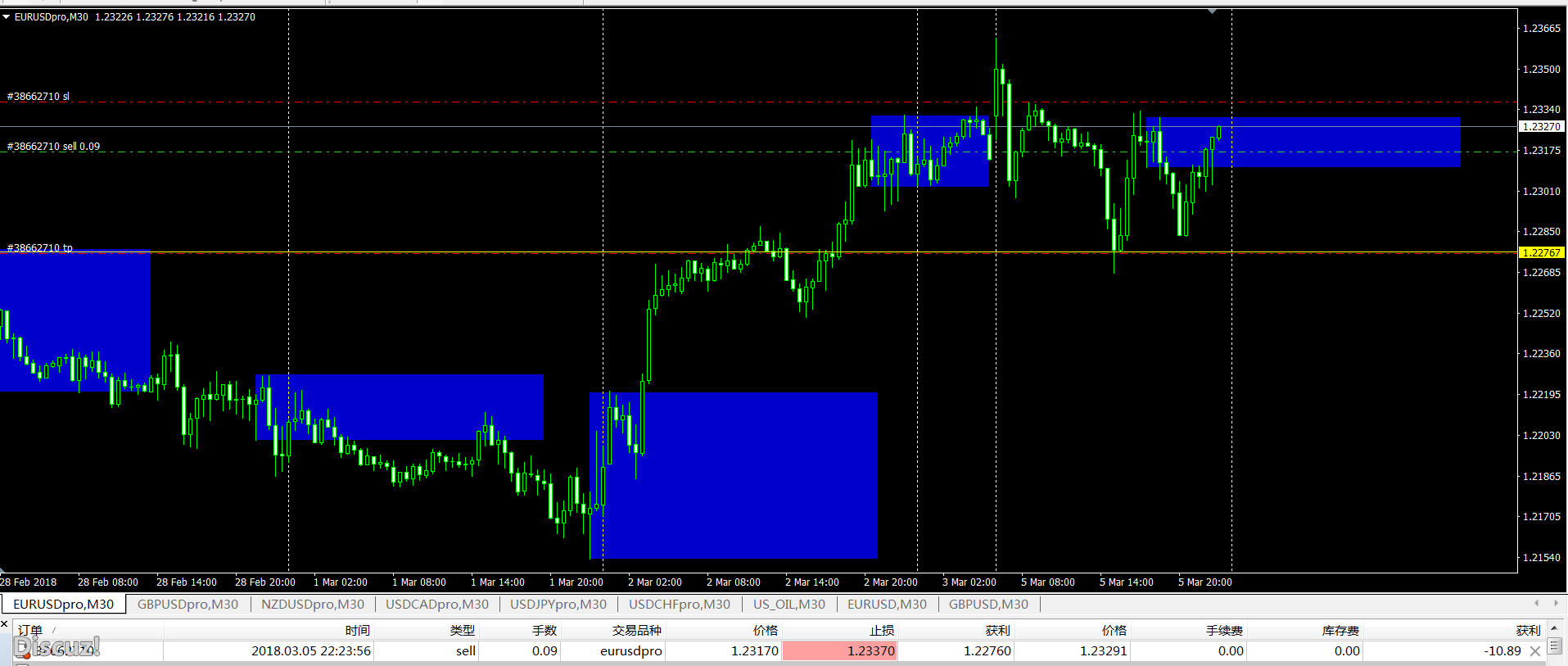Sort by the 订单 column header
The image size is (1568, 666).
[88, 630]
